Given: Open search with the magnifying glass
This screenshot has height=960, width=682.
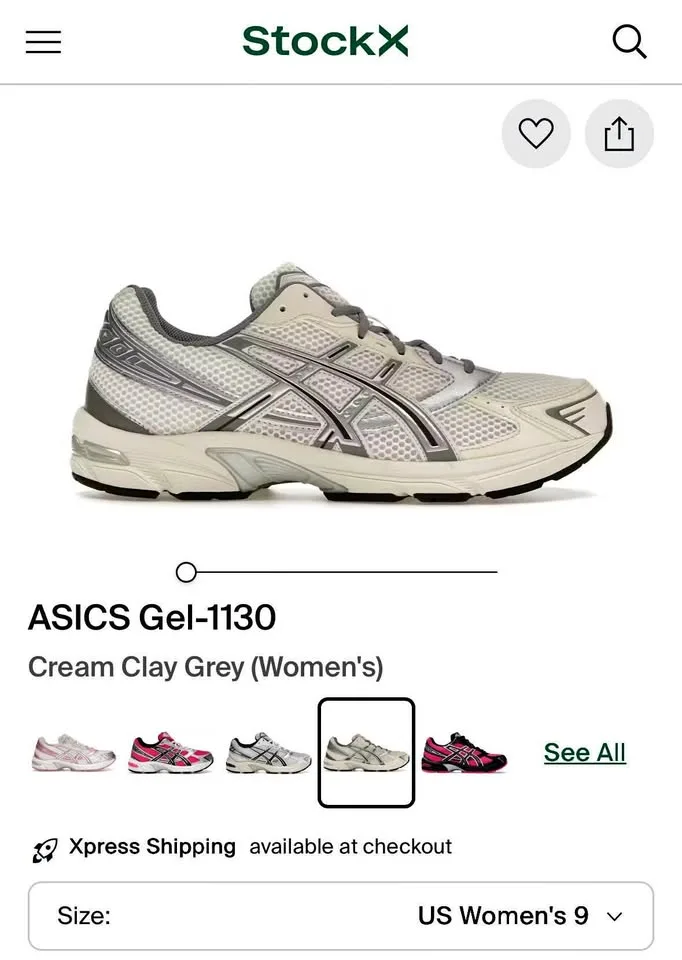Looking at the screenshot, I should (629, 42).
